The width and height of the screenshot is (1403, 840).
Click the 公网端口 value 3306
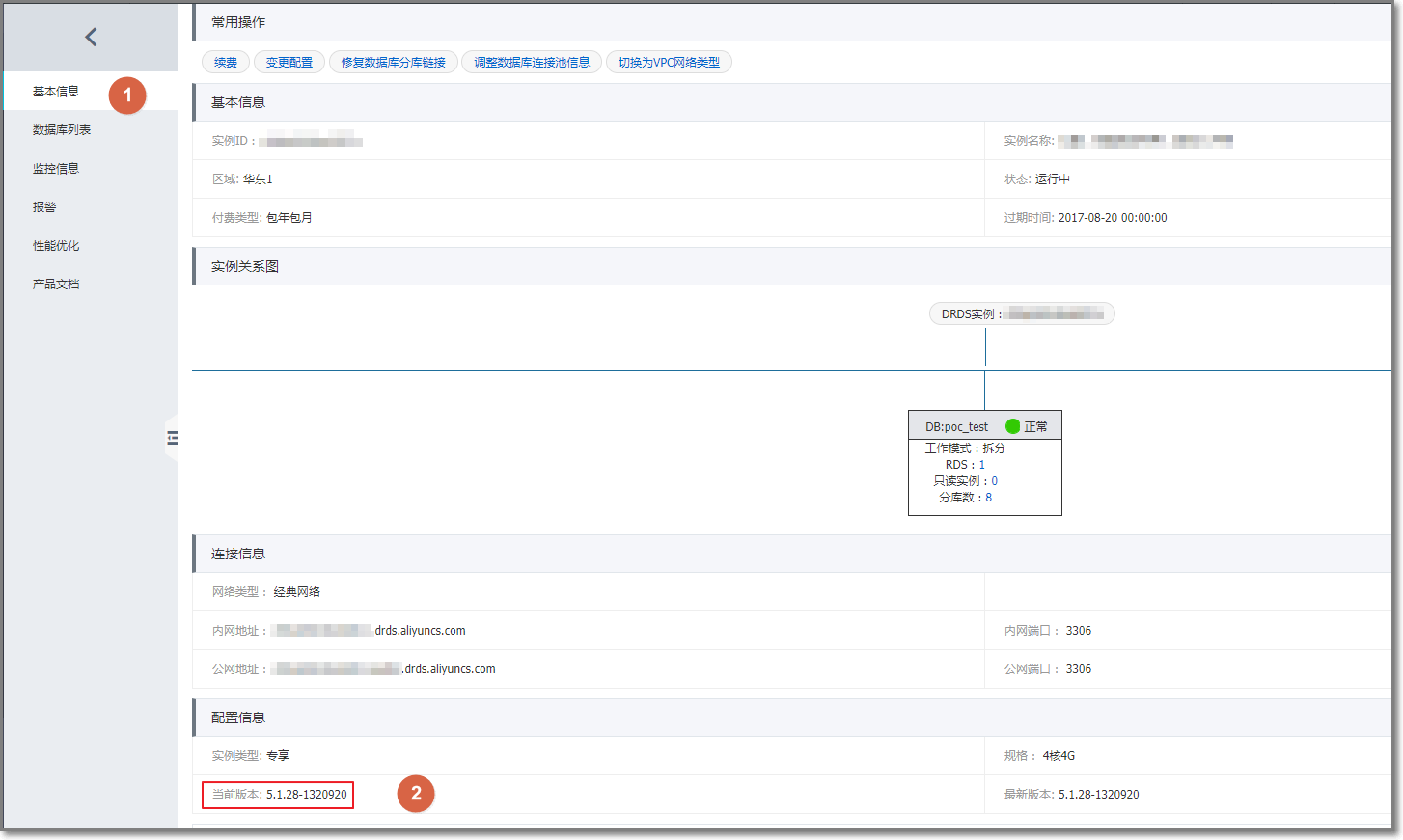tap(1079, 669)
